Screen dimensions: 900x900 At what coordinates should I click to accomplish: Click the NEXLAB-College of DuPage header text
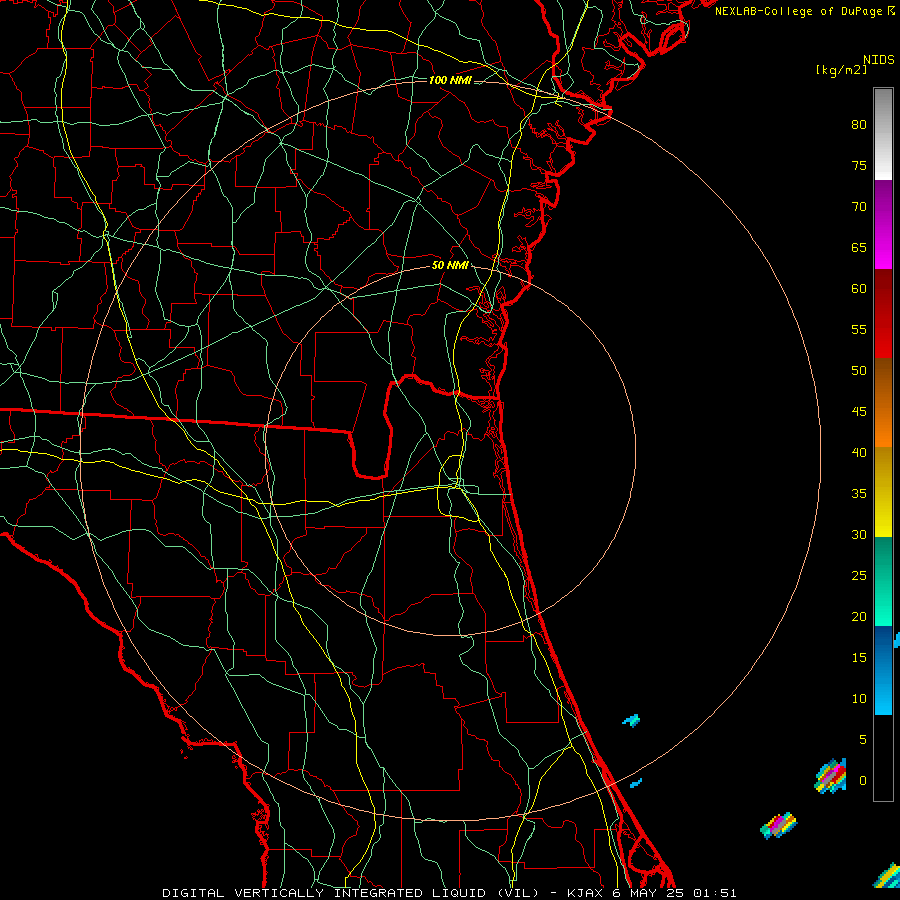tap(798, 11)
